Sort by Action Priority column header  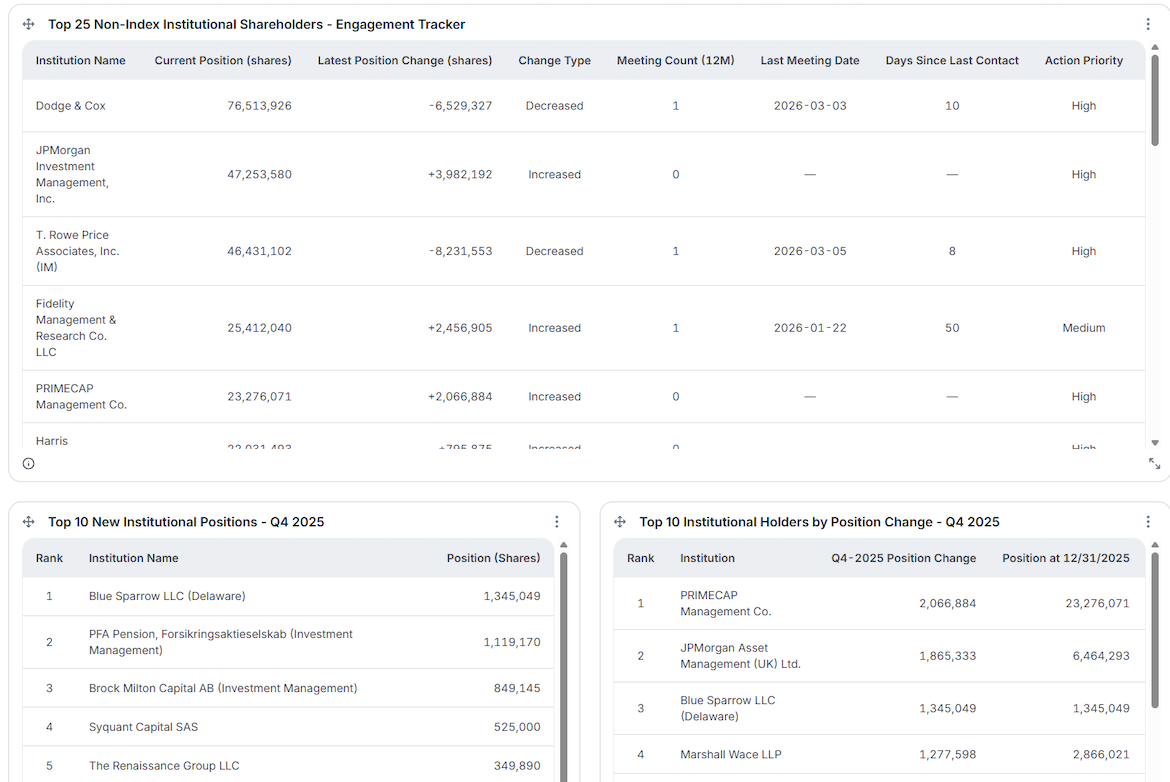point(1083,60)
